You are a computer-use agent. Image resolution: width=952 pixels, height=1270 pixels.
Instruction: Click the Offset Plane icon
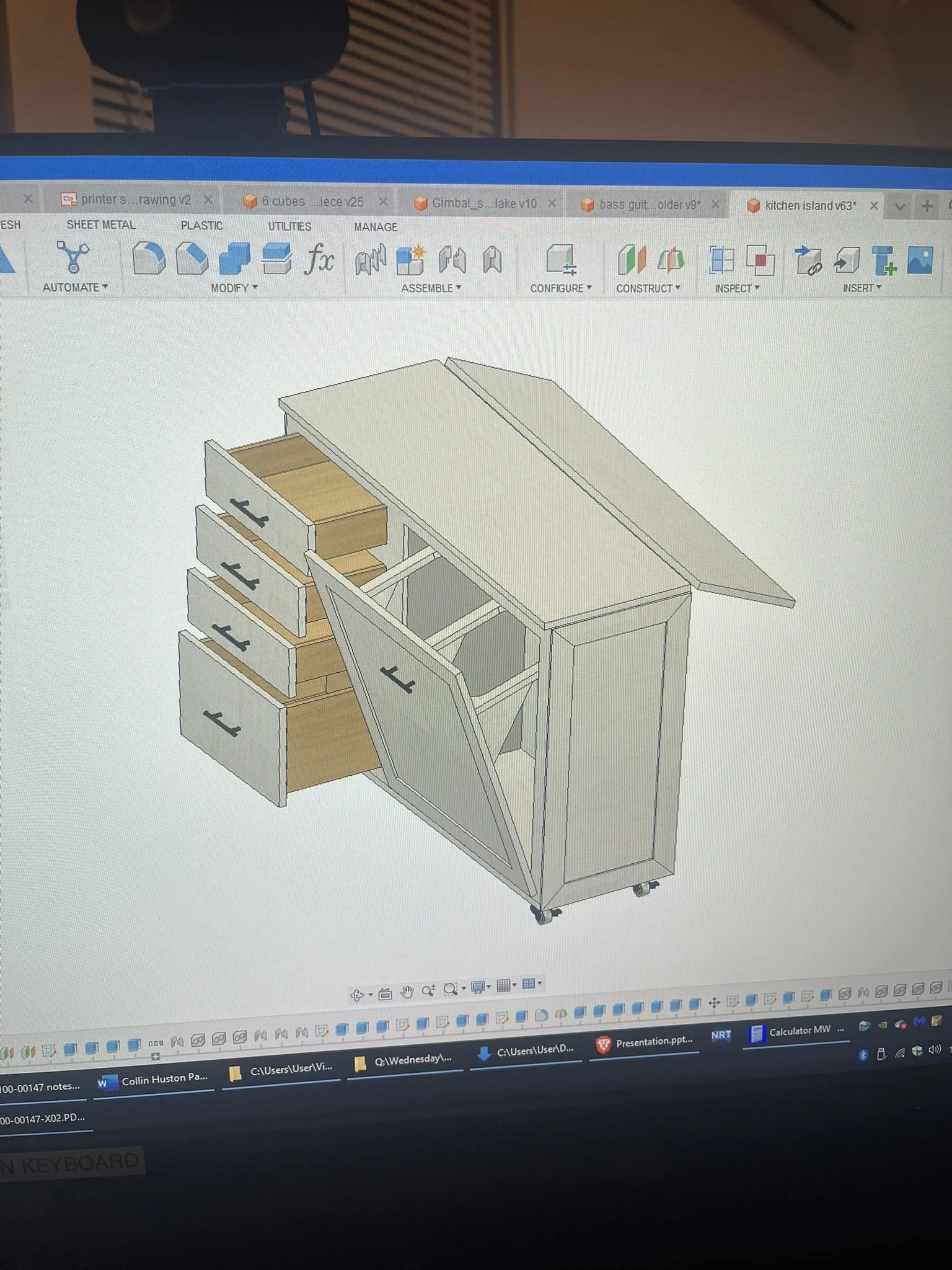[x=632, y=259]
